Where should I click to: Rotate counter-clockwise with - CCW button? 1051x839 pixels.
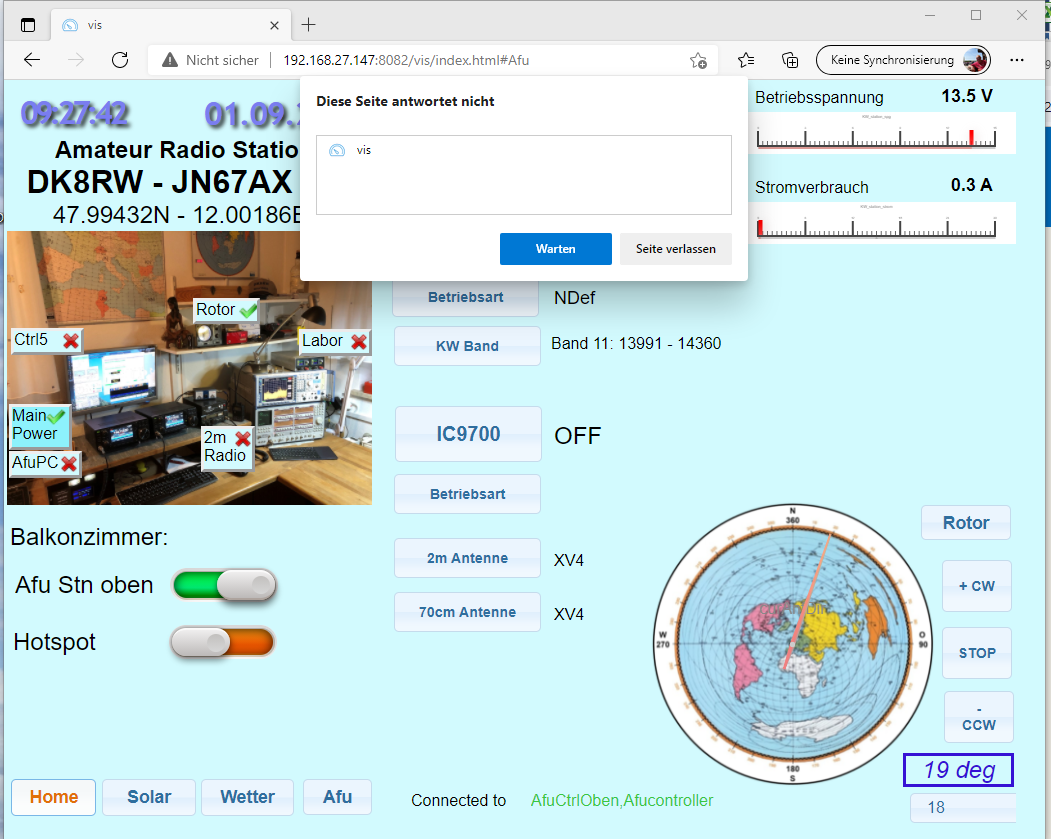[979, 717]
